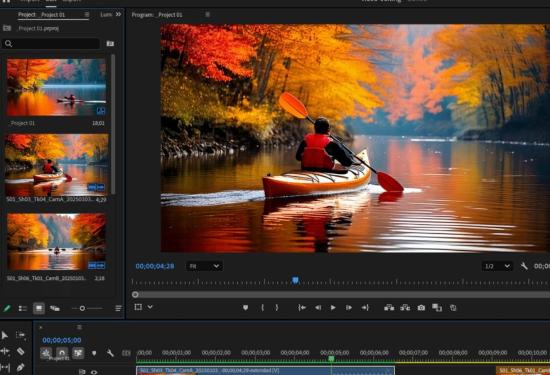Select the _Project 01 sequence thumbnail
Image resolution: width=550 pixels, height=375 pixels.
click(56, 87)
